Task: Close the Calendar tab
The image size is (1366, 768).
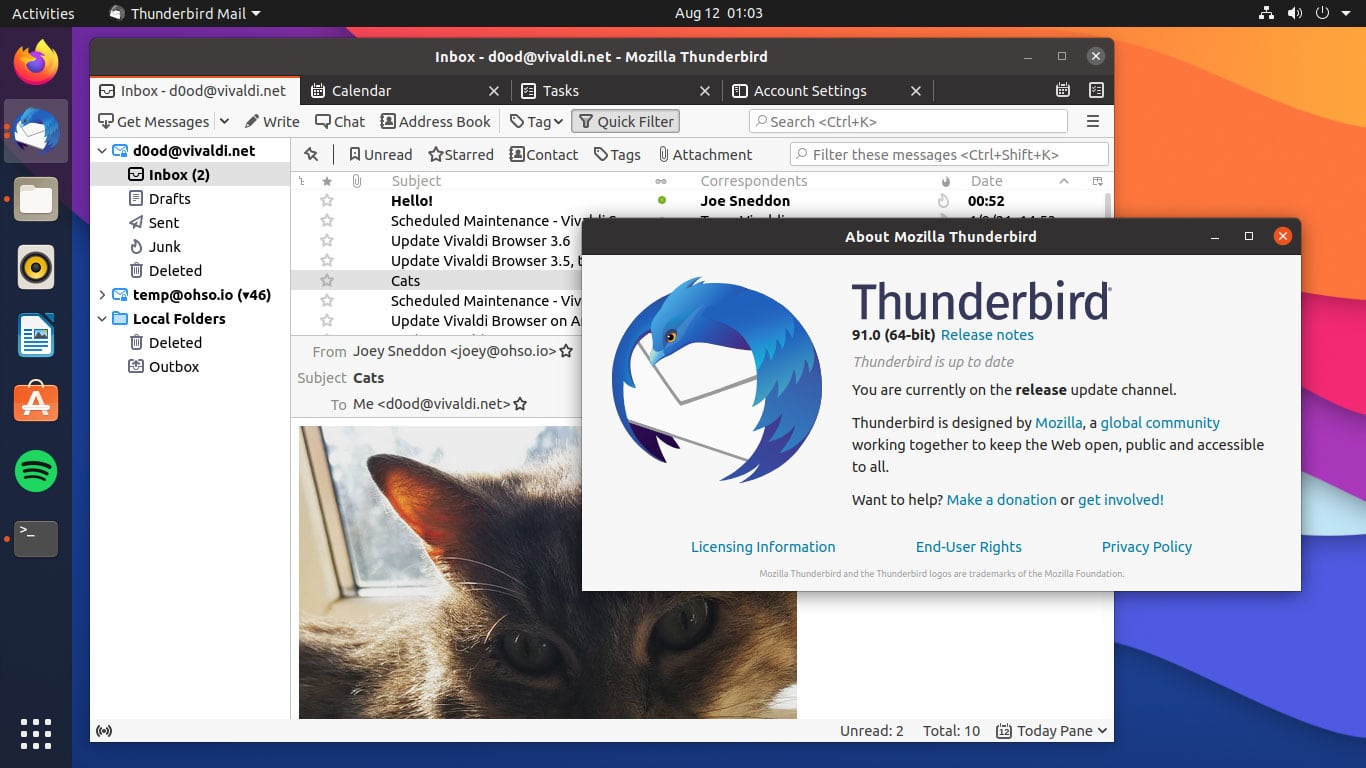Action: coord(494,91)
